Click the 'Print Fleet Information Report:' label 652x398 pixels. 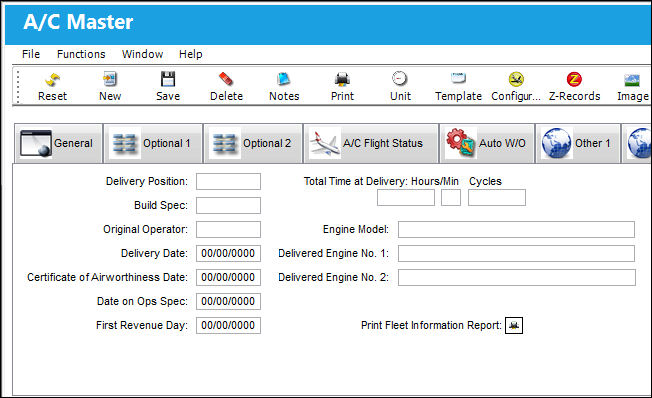[431, 325]
